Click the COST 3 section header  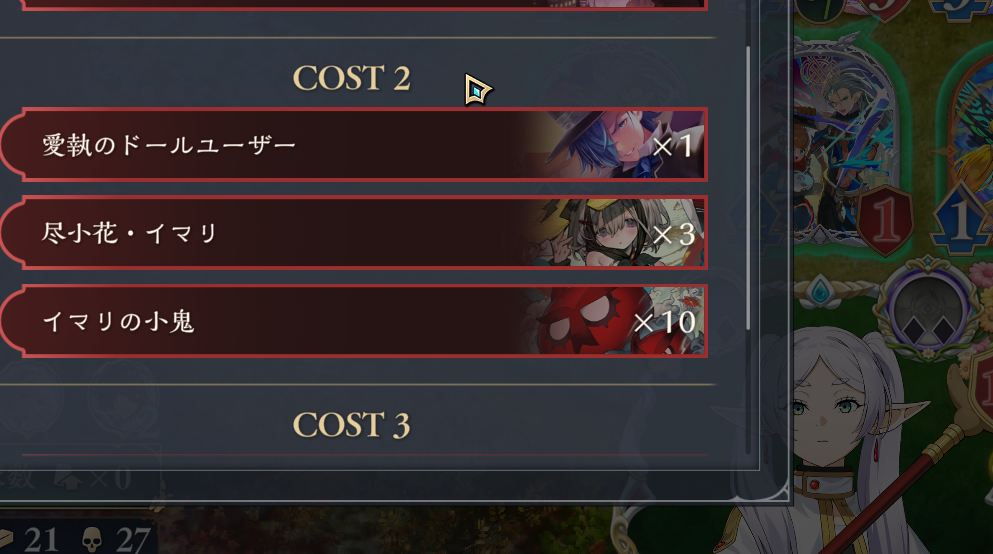pos(351,425)
